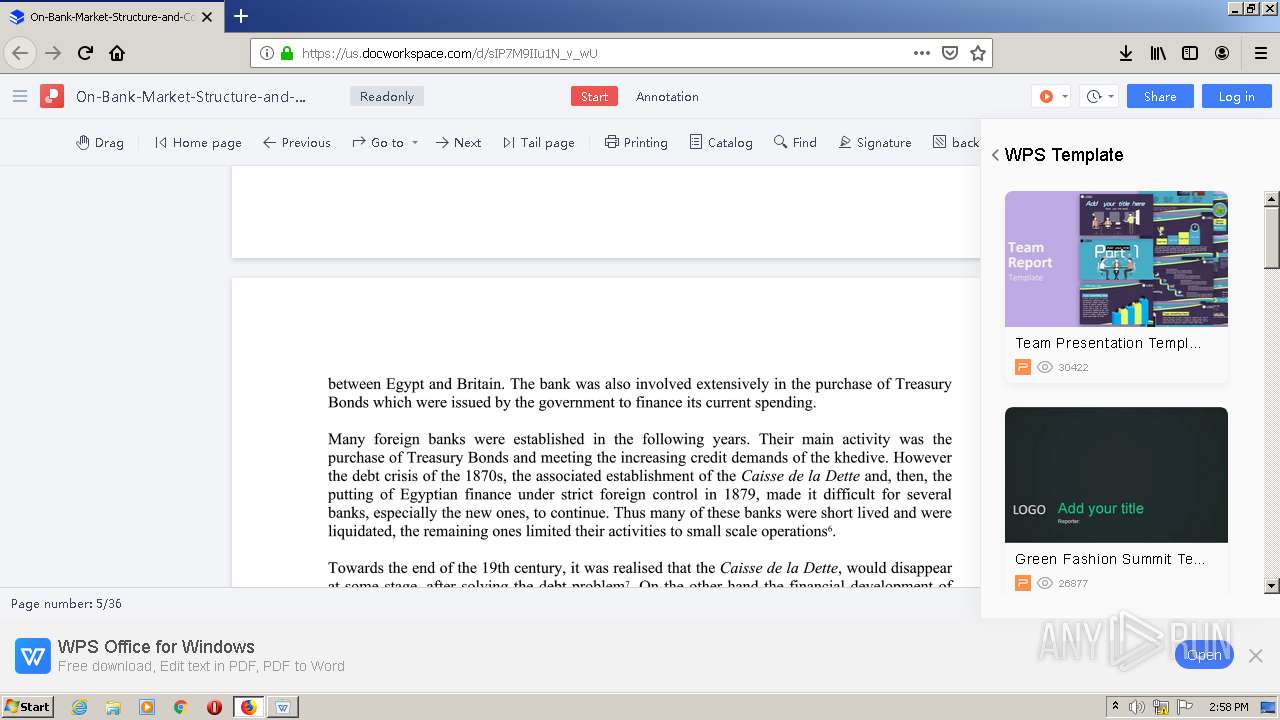The image size is (1280, 720).
Task: Click the Team Presentation Templ... title
Action: click(x=1108, y=343)
